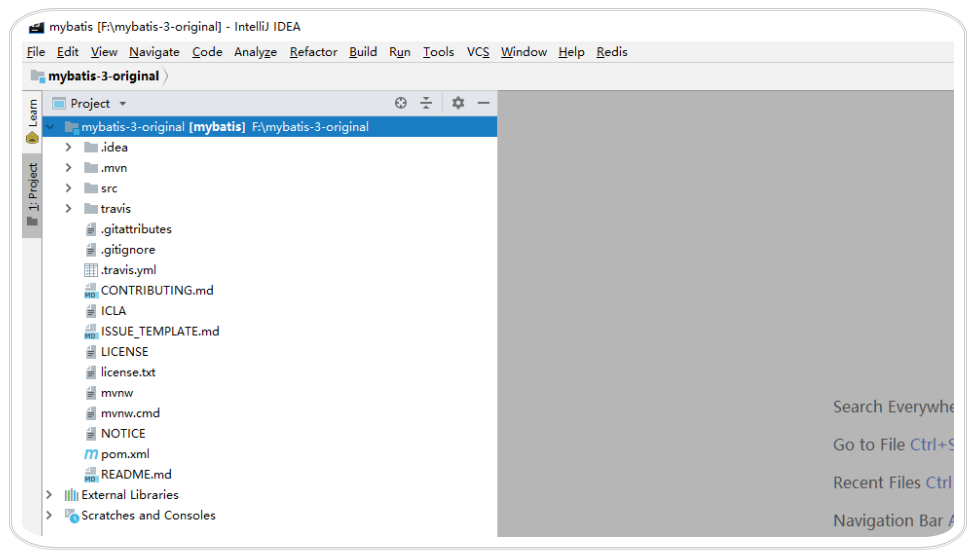
Task: Click the src folder icon
Action: pyautogui.click(x=91, y=189)
